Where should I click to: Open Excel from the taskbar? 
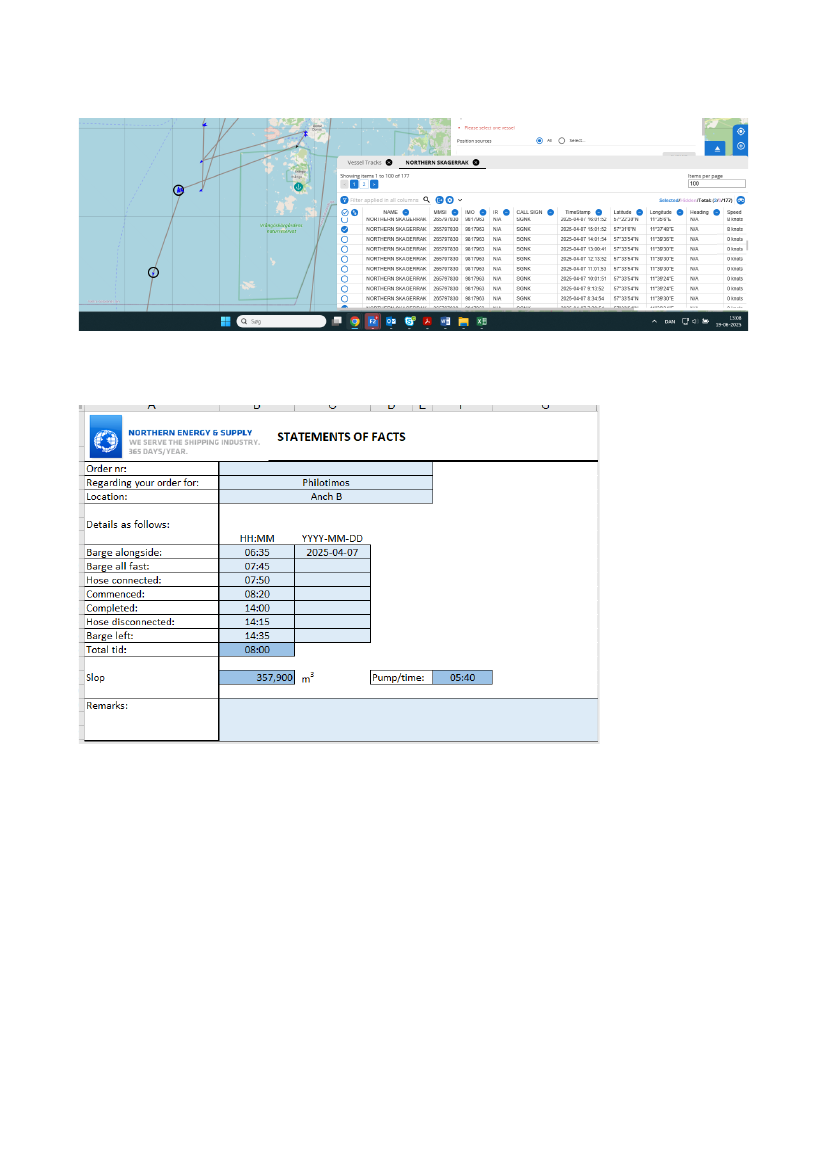pos(481,322)
